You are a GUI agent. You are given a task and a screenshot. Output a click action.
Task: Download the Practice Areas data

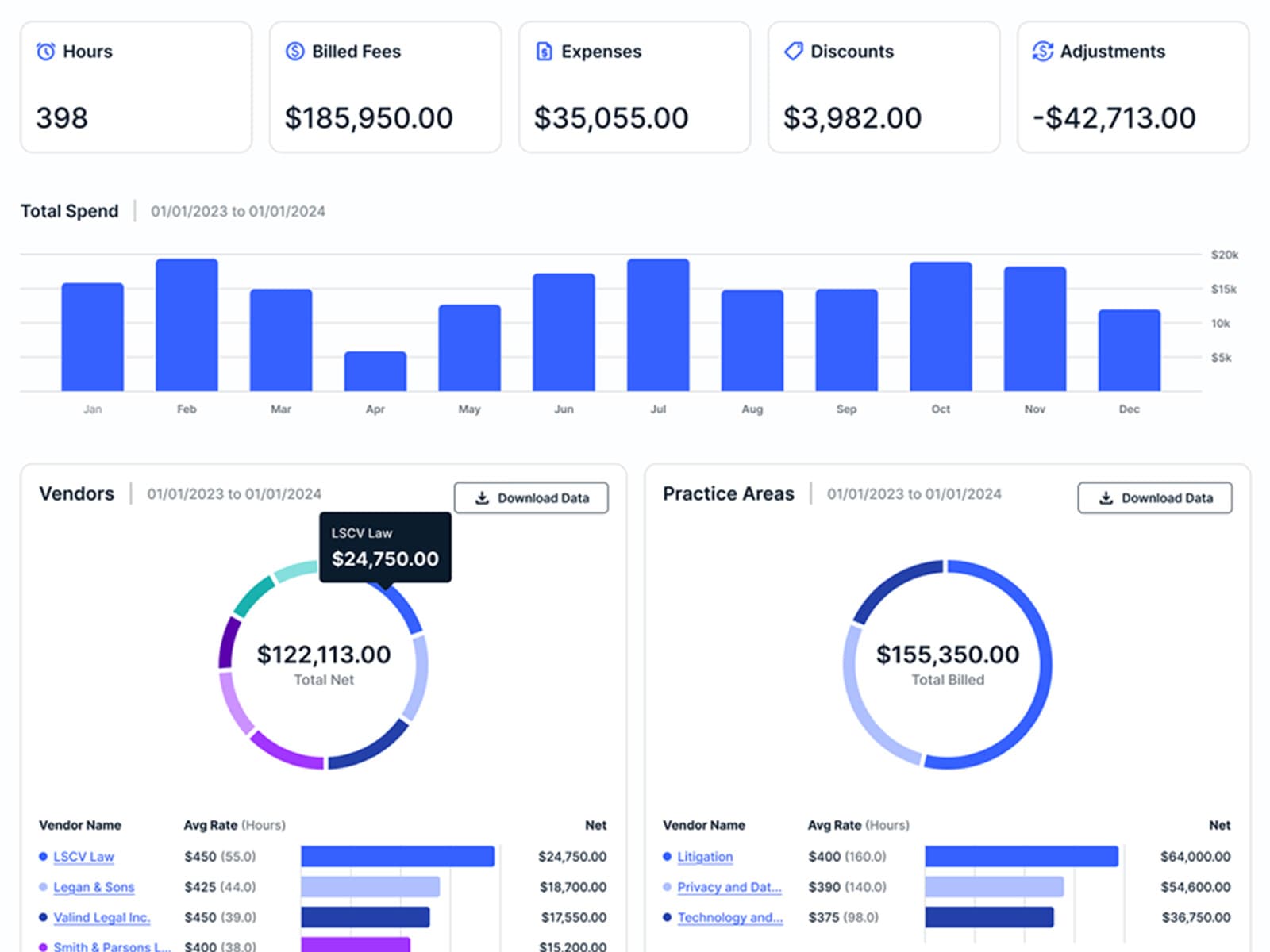coord(1155,498)
